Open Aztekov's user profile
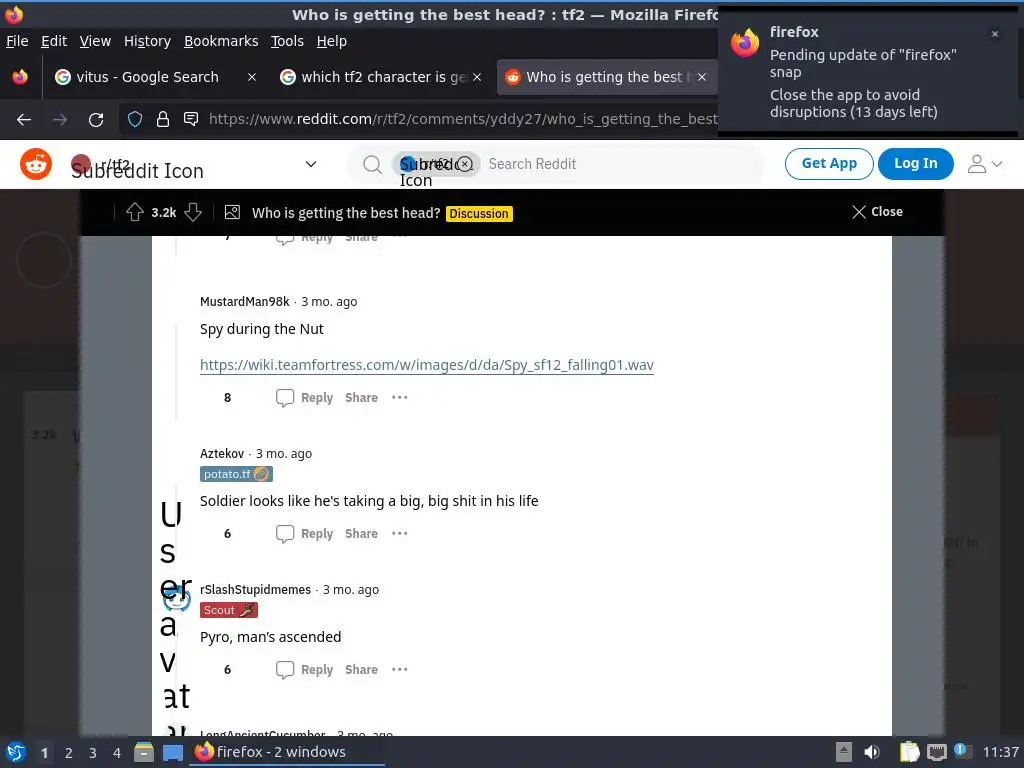Viewport: 1024px width, 768px height. point(222,453)
